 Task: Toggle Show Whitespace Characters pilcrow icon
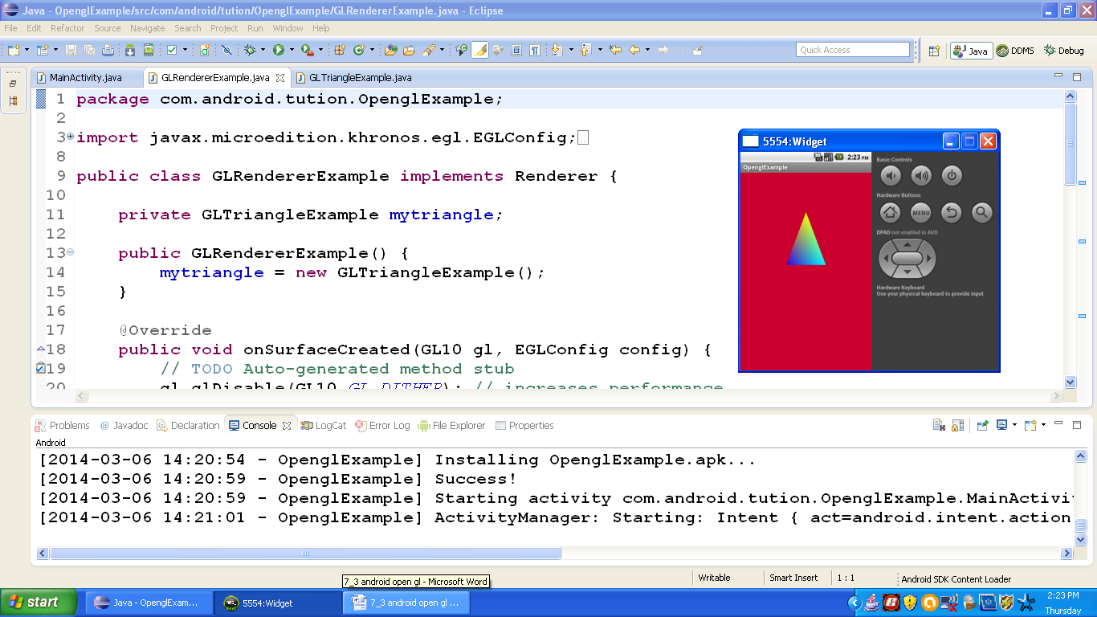pyautogui.click(x=535, y=50)
